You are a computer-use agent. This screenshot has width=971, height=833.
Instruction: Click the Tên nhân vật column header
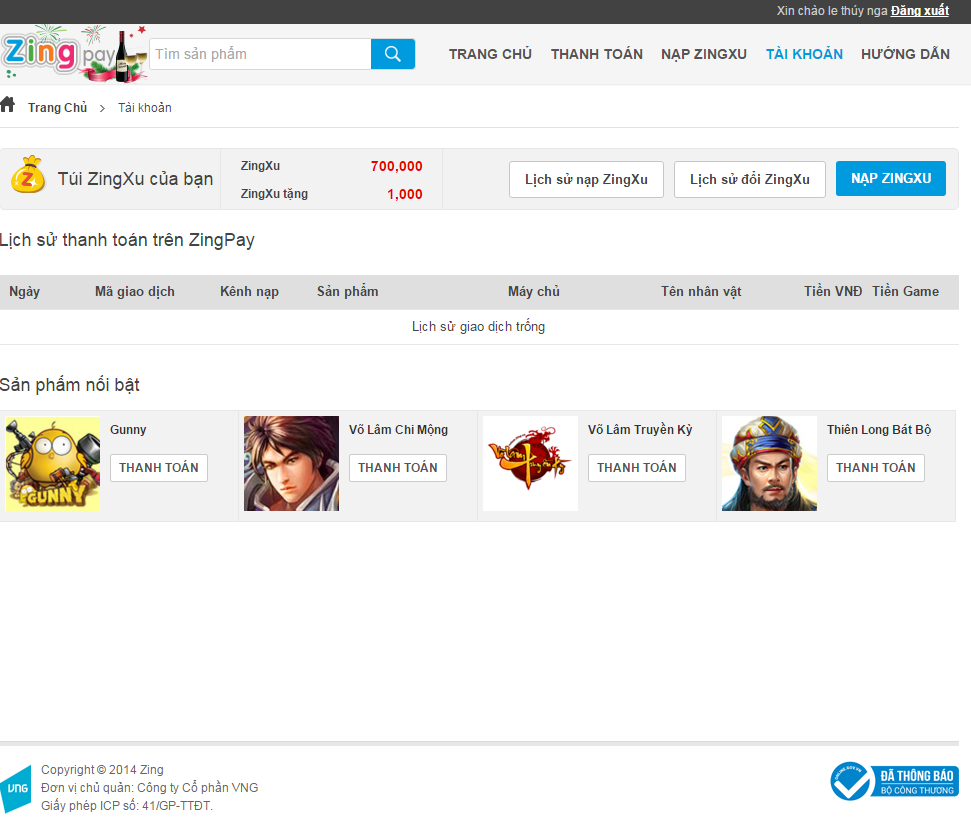click(x=701, y=292)
